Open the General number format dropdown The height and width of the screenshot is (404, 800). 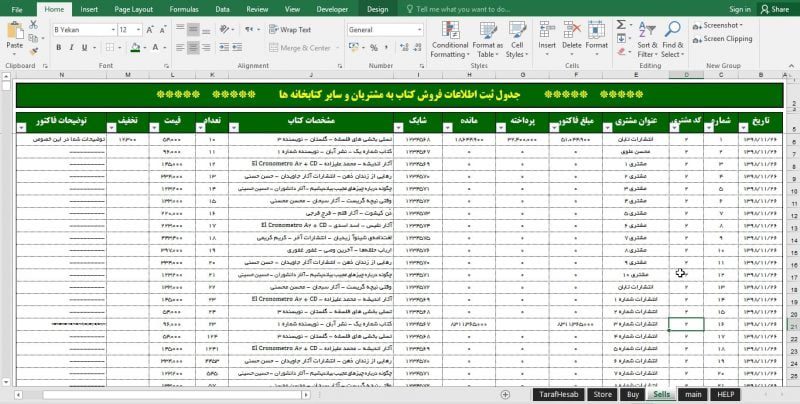pyautogui.click(x=420, y=30)
